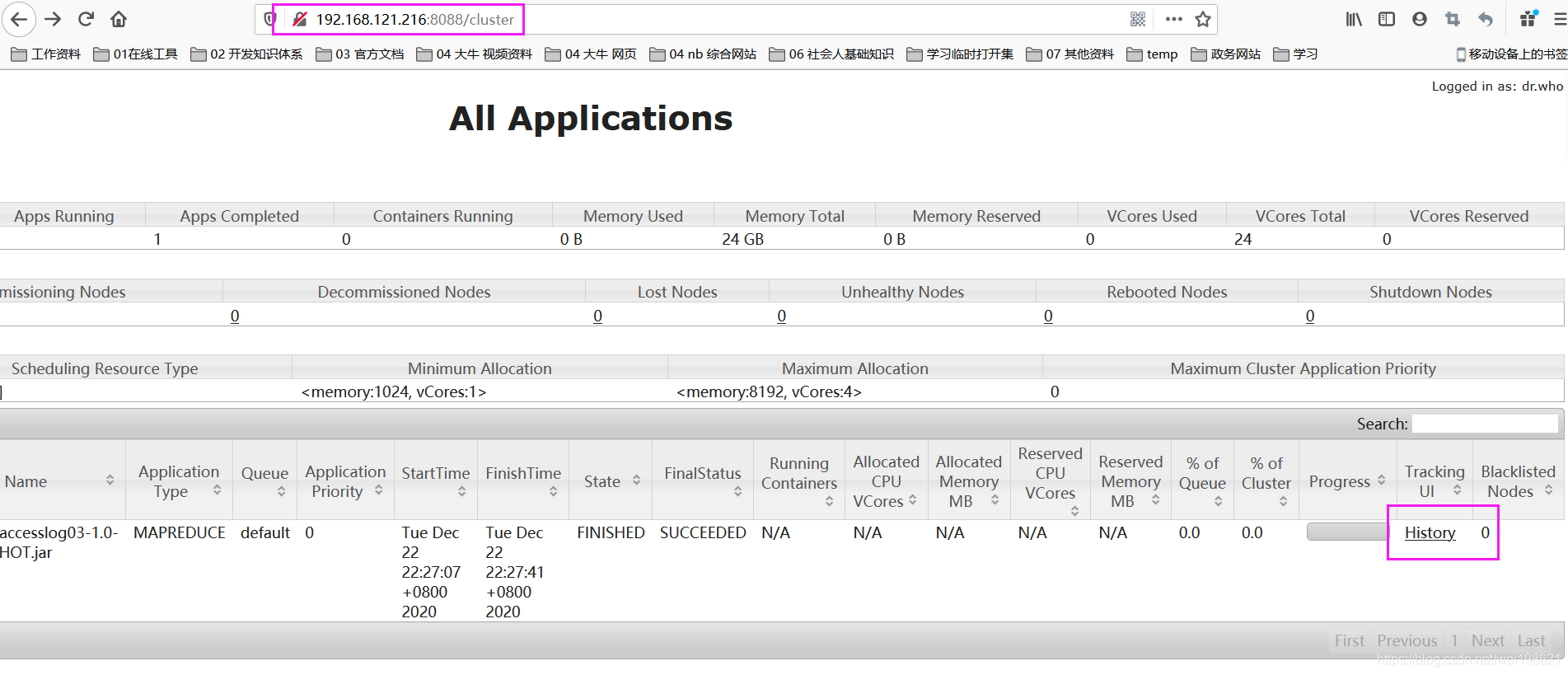1568x675 pixels.
Task: Click the undo arrow icon in toolbar
Action: (1485, 19)
